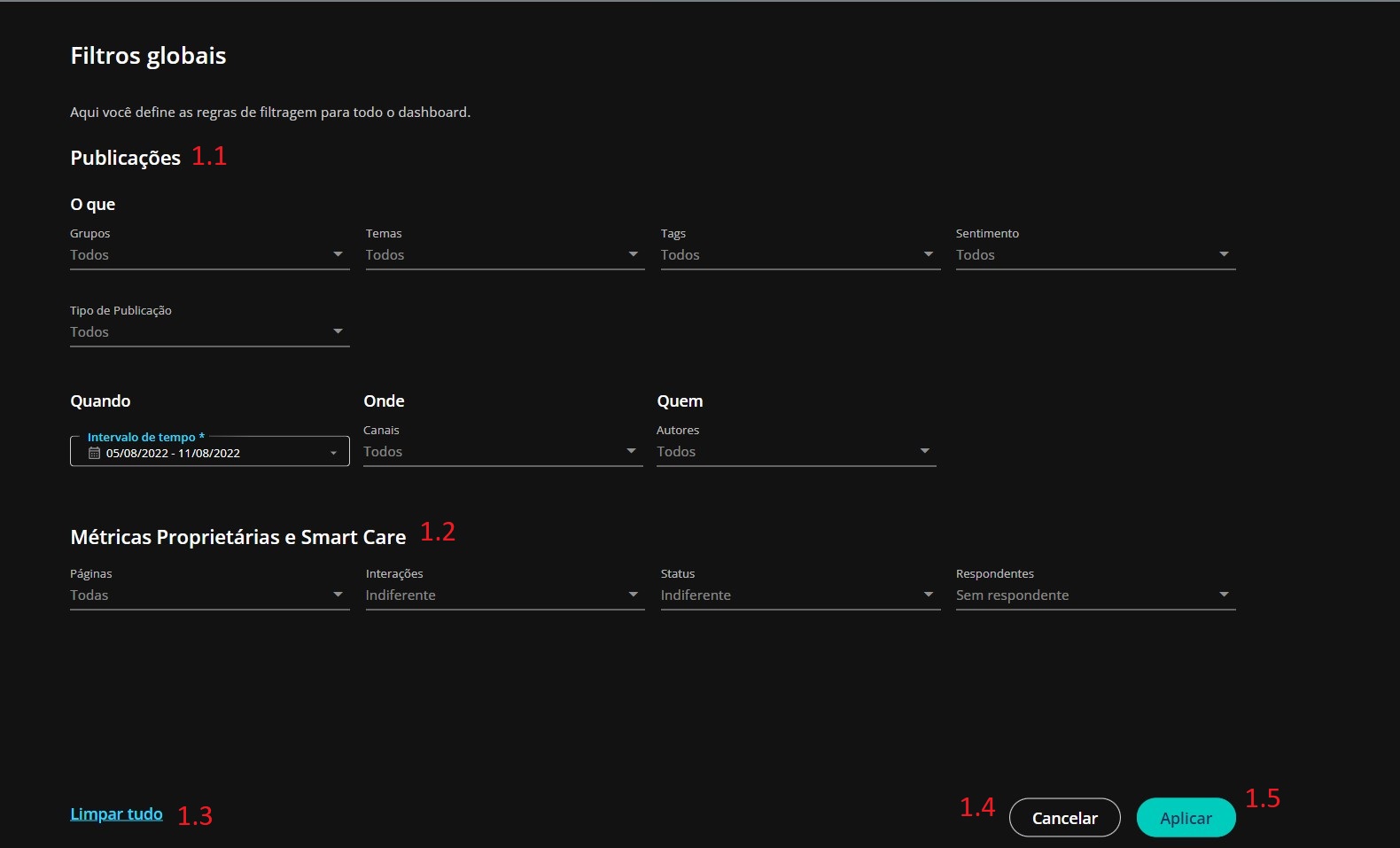This screenshot has width=1400, height=848.
Task: Open Tipo de Publicação dropdown
Action: click(209, 332)
